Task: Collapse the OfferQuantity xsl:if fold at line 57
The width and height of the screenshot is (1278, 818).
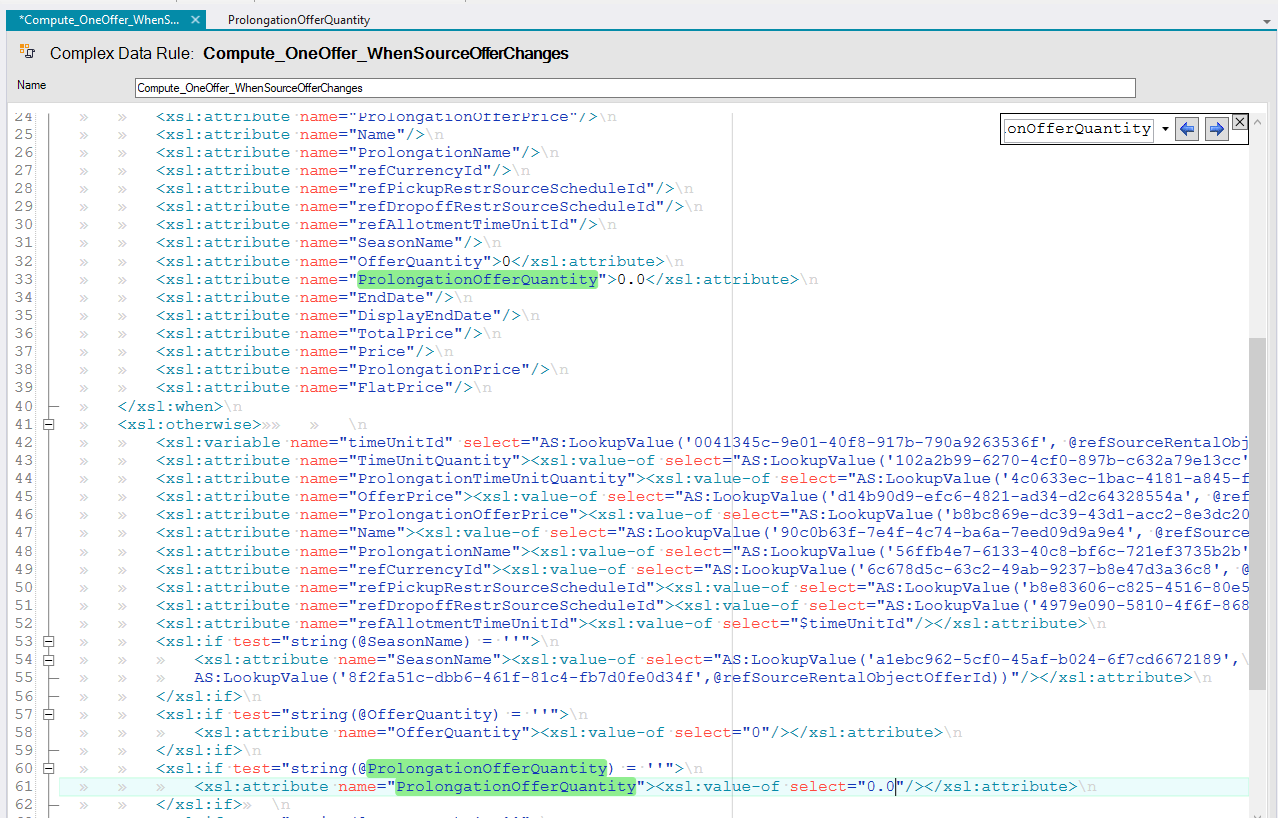Action: pyautogui.click(x=47, y=714)
